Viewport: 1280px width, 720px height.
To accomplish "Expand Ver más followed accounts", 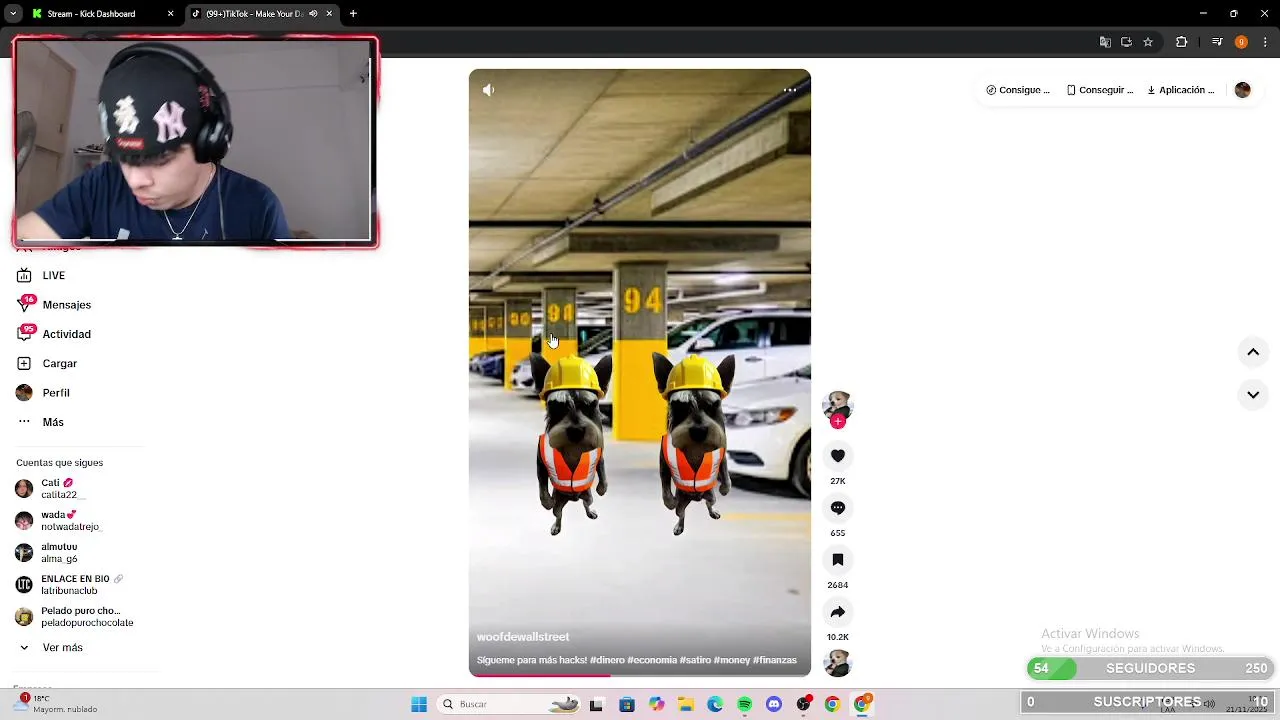I will pos(52,647).
